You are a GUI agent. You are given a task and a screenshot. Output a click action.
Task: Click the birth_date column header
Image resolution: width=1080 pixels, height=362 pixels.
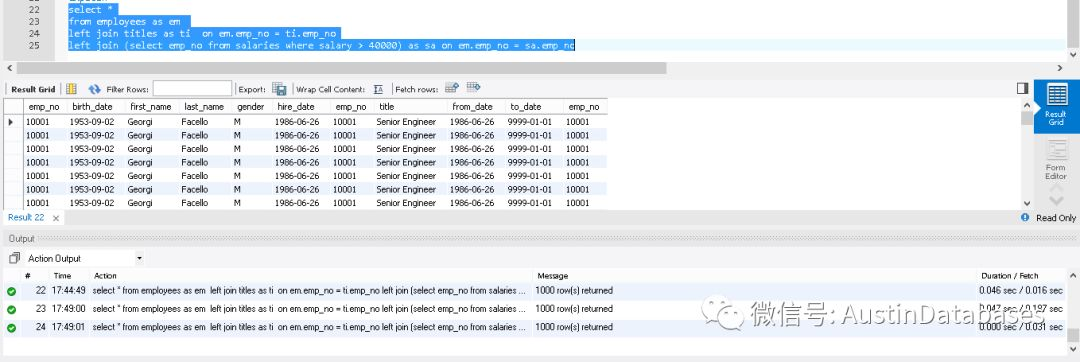pos(95,107)
